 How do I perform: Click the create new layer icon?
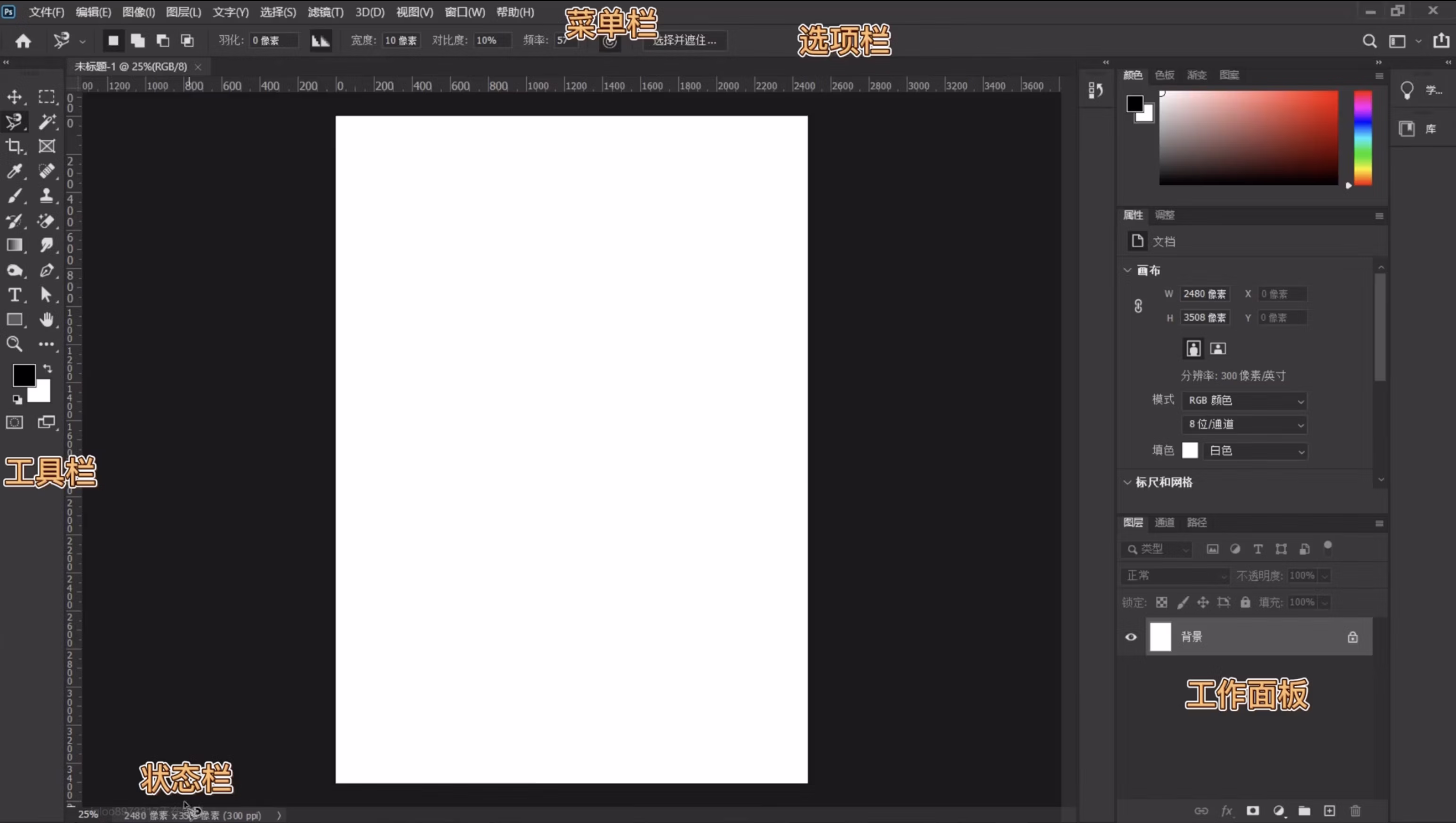coord(1329,811)
